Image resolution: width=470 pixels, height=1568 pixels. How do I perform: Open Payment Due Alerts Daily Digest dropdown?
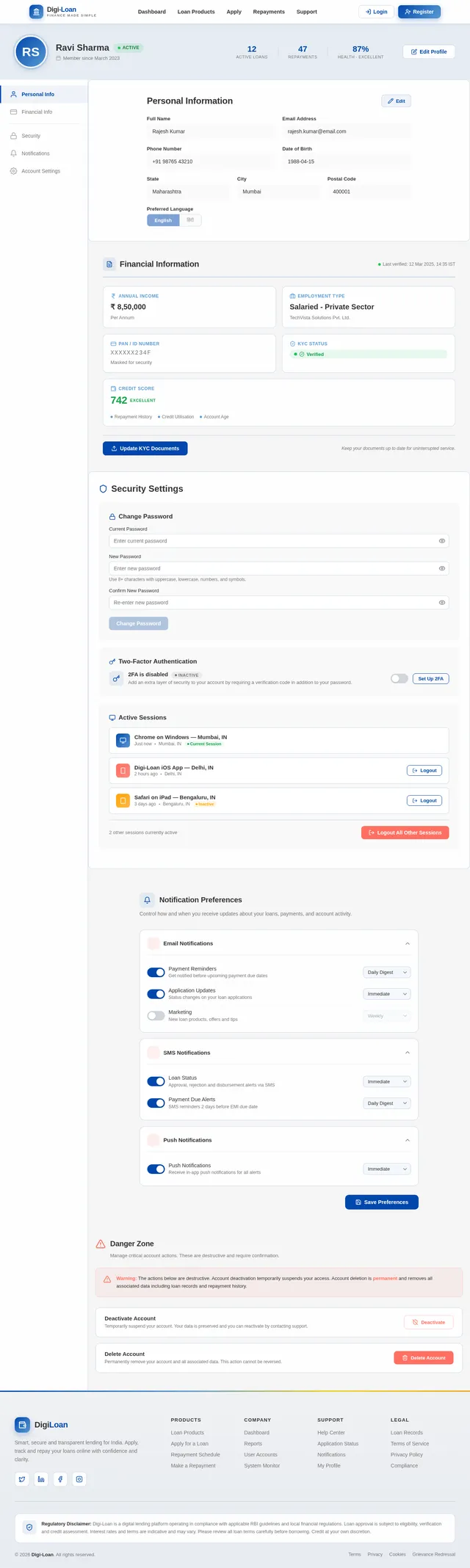click(x=387, y=1103)
